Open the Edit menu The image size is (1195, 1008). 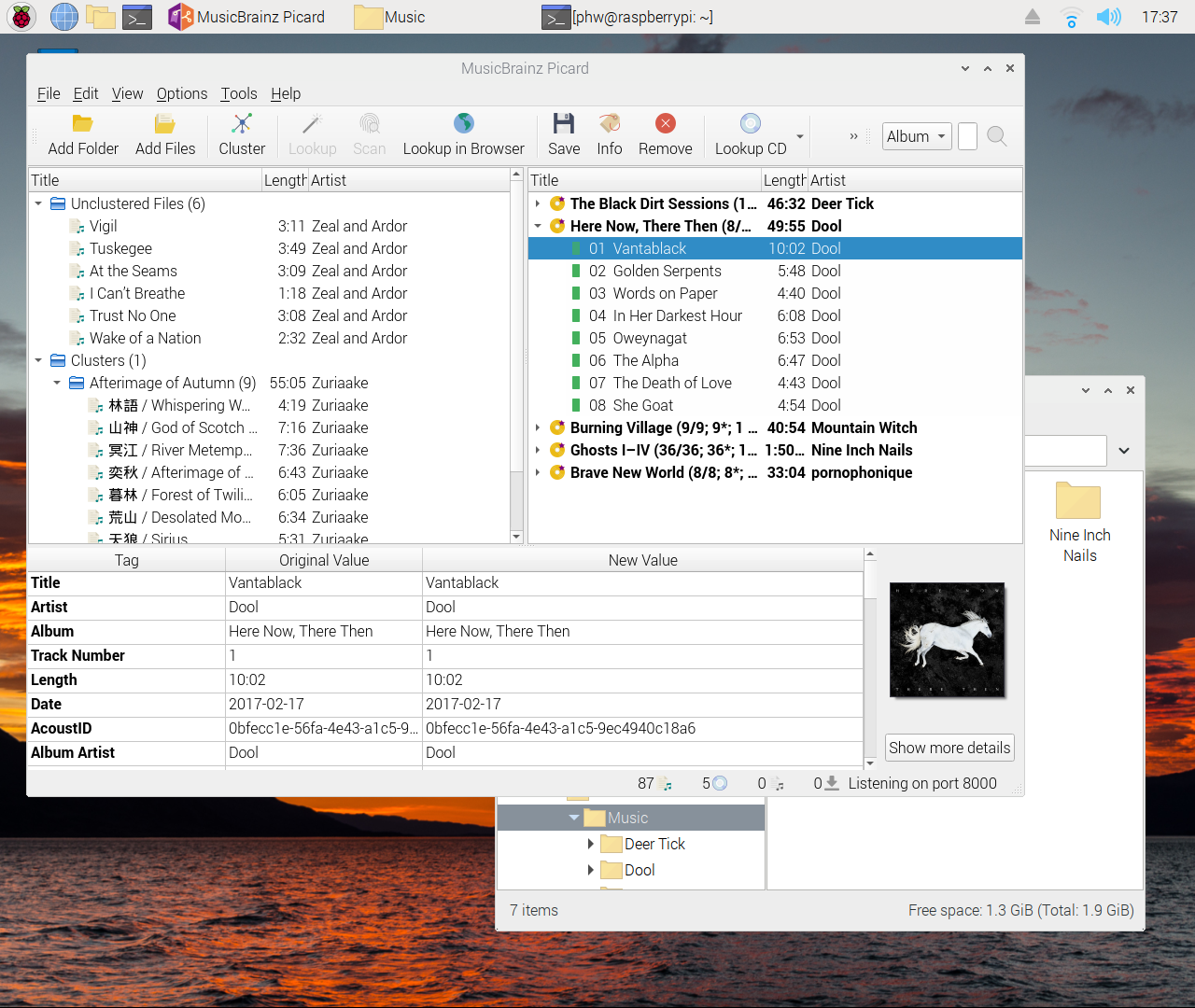point(86,93)
